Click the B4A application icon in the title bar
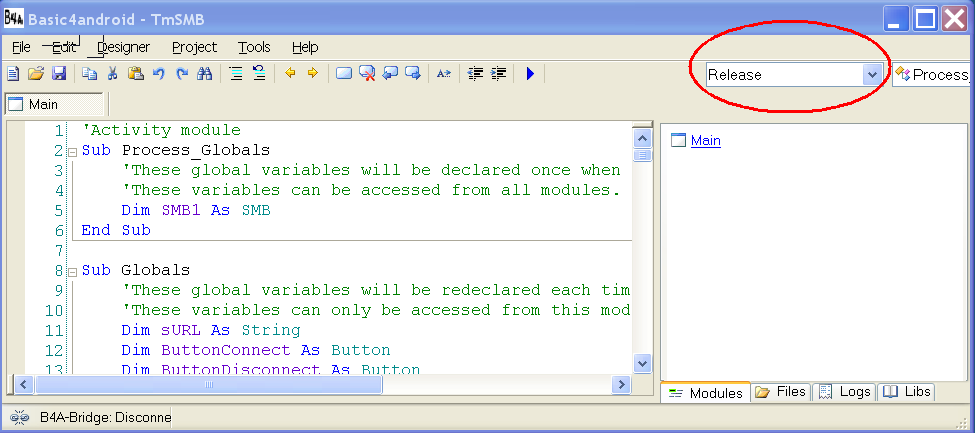Image resolution: width=975 pixels, height=433 pixels. [x=14, y=19]
